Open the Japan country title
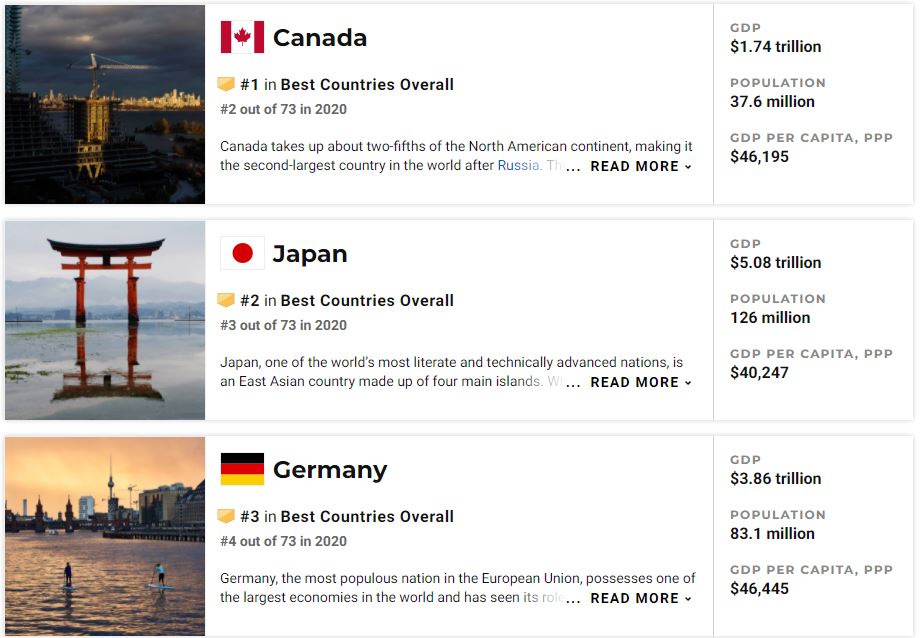Viewport: 922px width, 638px height. [x=310, y=254]
